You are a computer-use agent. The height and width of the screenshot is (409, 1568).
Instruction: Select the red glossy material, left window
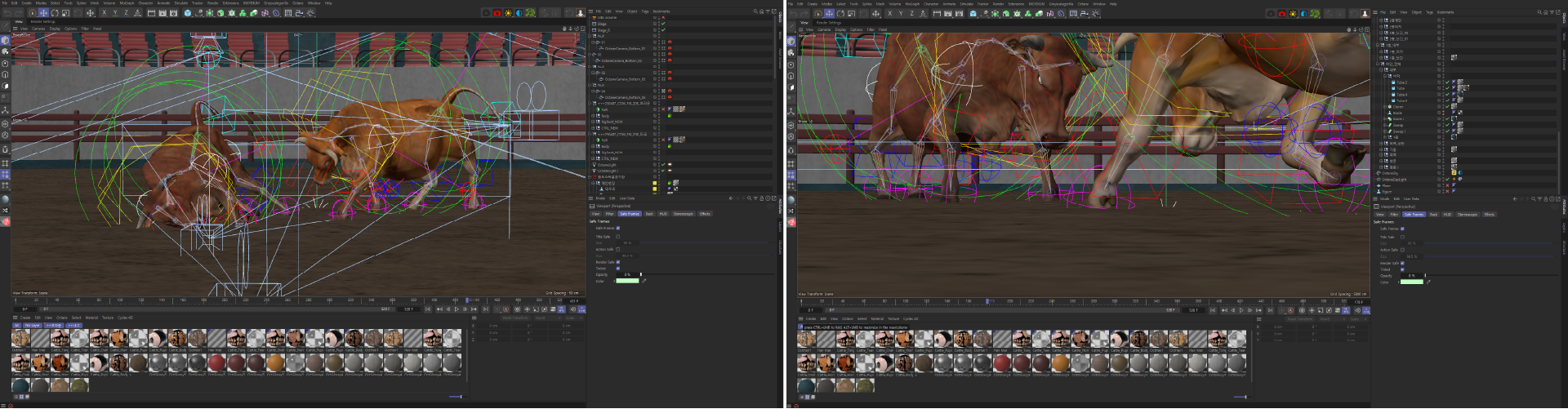(x=216, y=362)
